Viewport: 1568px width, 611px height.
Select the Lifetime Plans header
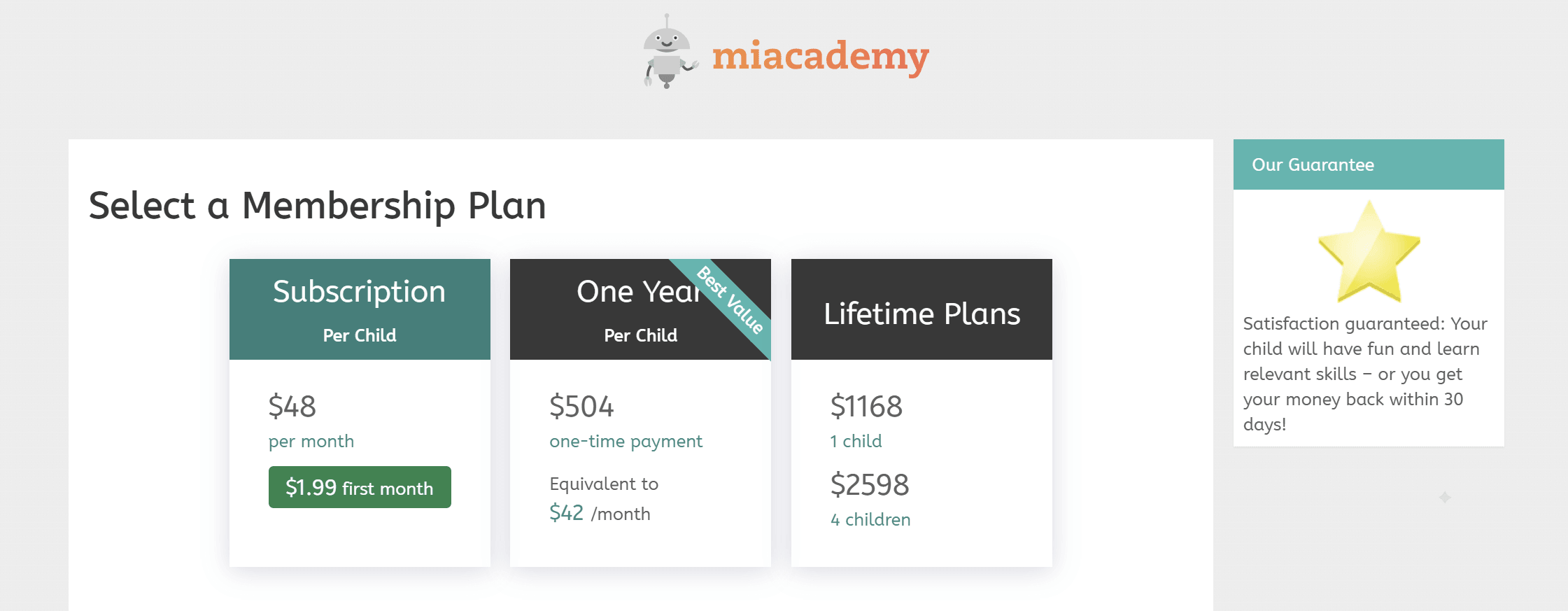[x=921, y=314]
